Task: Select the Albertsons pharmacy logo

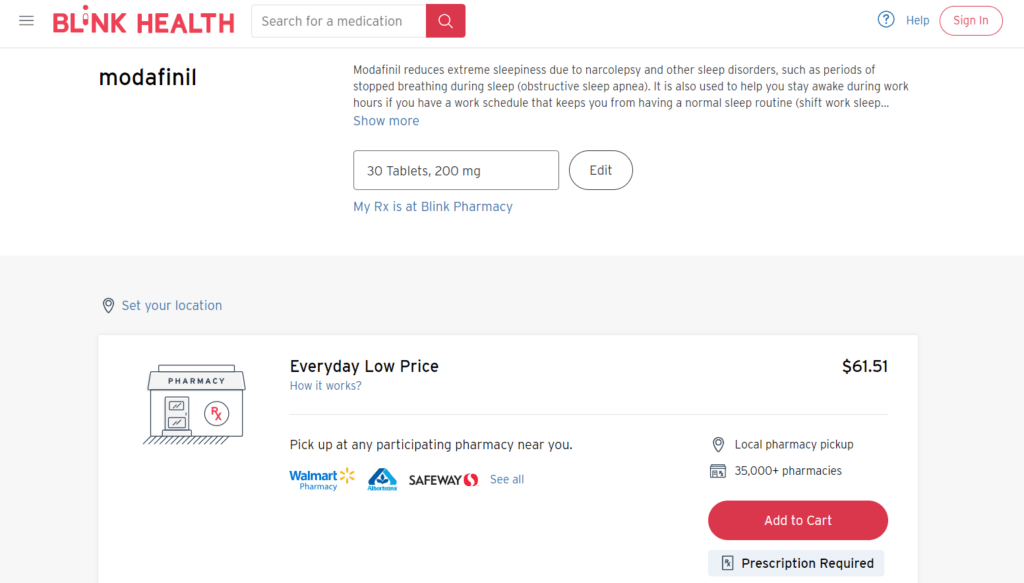Action: coord(381,479)
